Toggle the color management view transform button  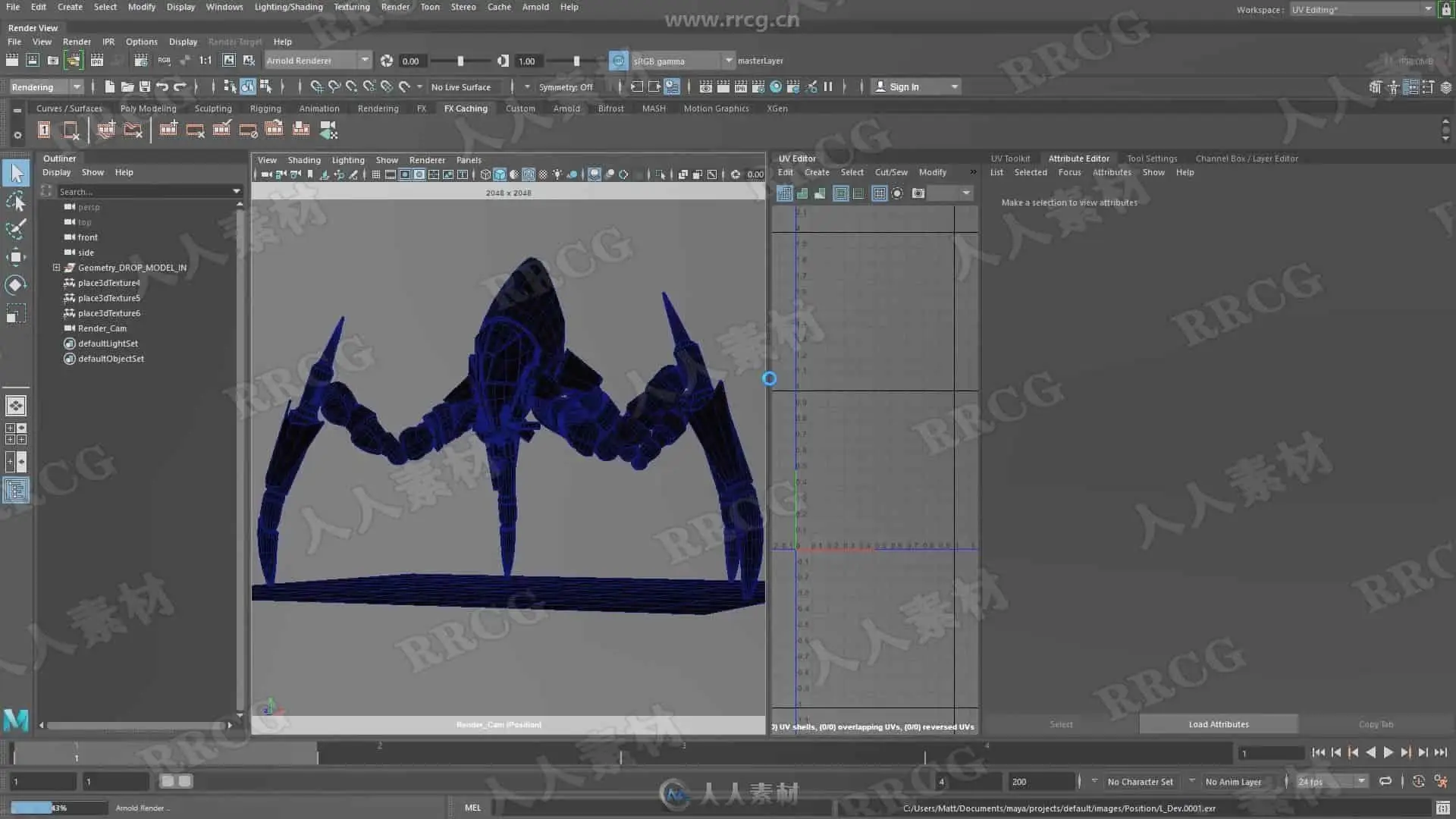coord(618,61)
